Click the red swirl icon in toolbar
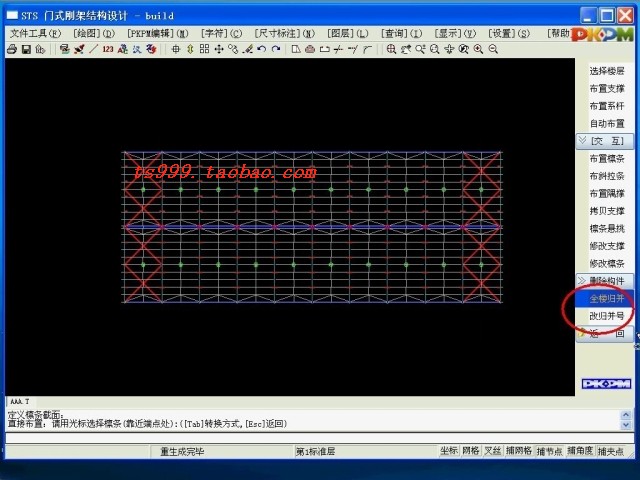 (151, 49)
